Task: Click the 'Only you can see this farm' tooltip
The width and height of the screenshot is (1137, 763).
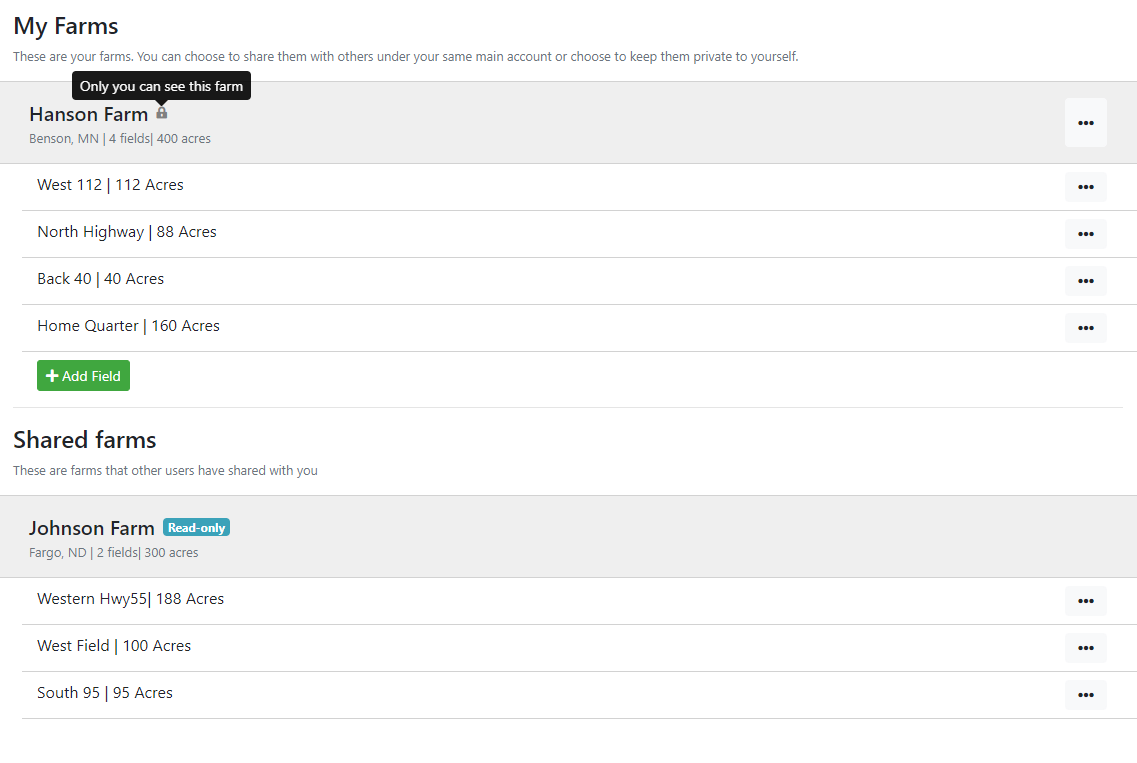Action: (160, 86)
